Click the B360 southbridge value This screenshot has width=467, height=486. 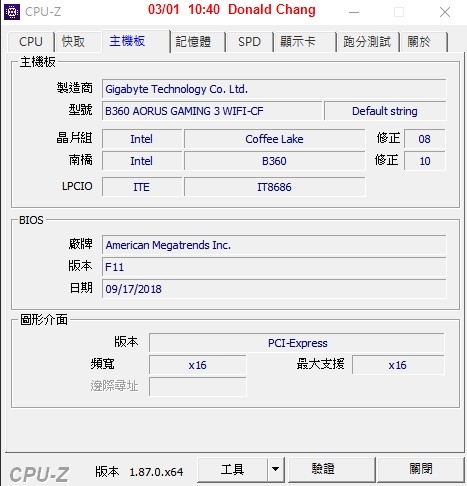click(274, 161)
